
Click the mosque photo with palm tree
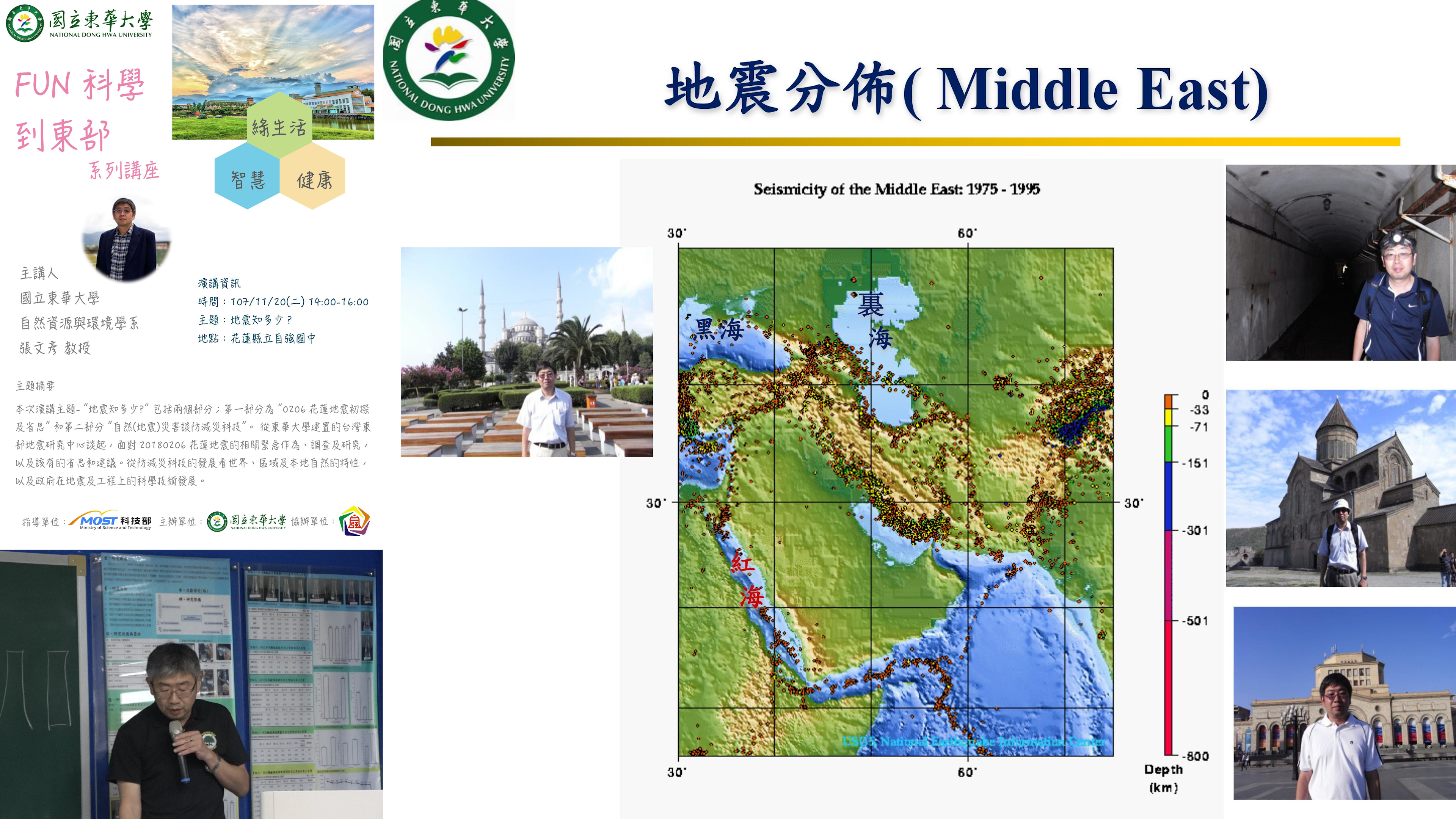(x=526, y=351)
